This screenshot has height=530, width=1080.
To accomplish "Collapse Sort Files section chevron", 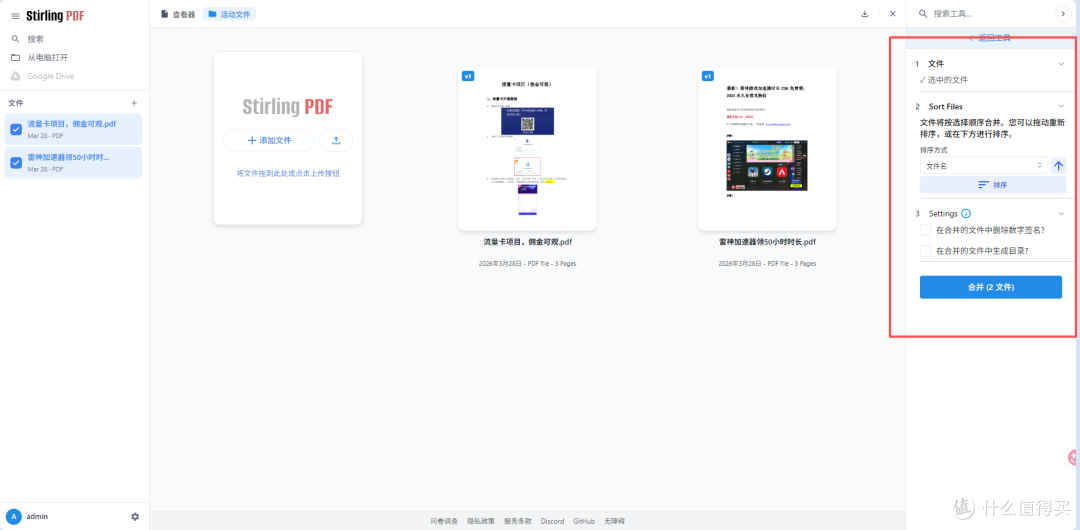I will click(1061, 107).
